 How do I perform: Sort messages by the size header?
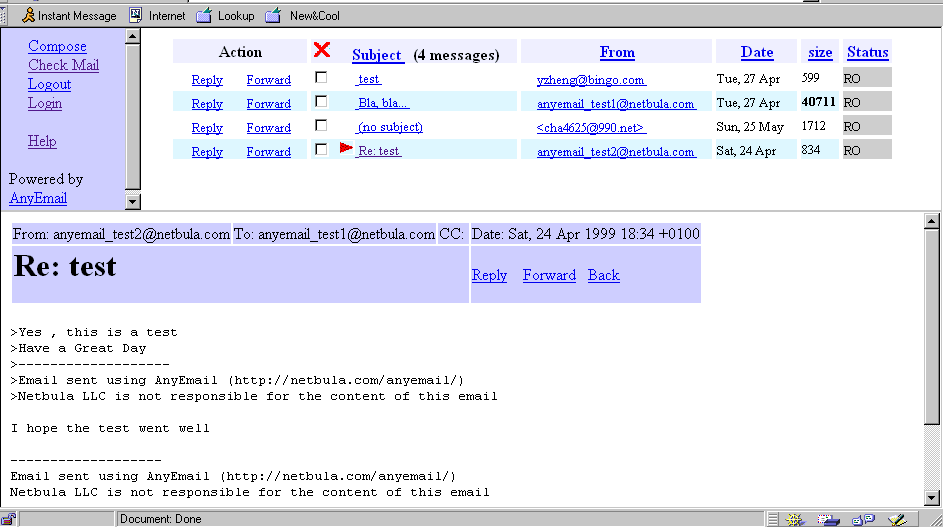click(x=820, y=52)
